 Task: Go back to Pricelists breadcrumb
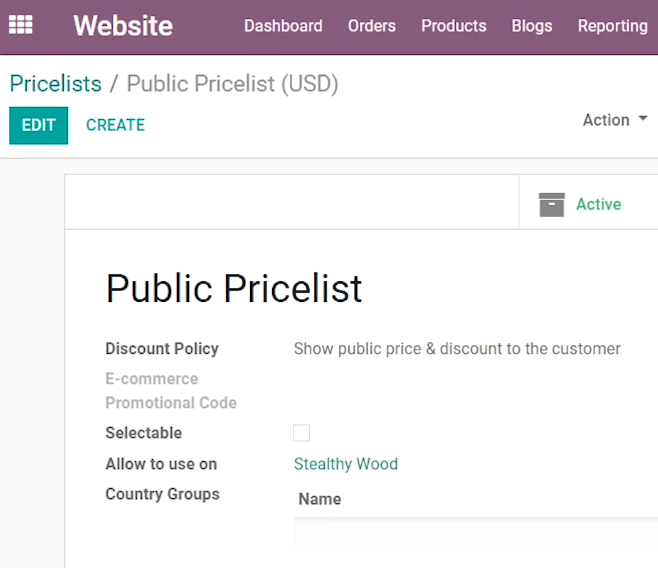click(x=55, y=83)
